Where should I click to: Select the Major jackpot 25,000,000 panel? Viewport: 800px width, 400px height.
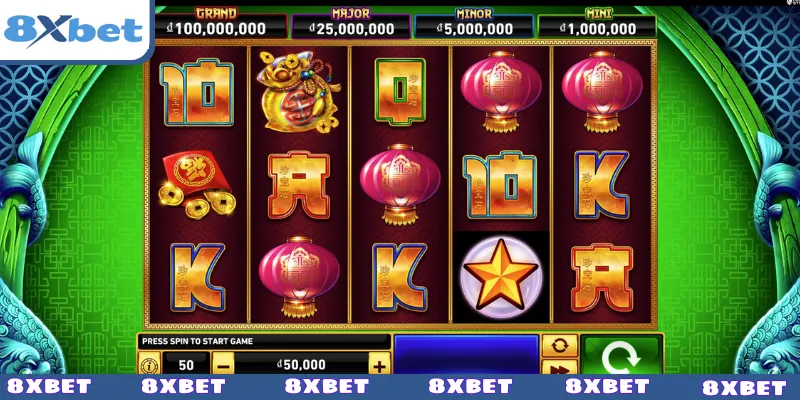pyautogui.click(x=351, y=23)
